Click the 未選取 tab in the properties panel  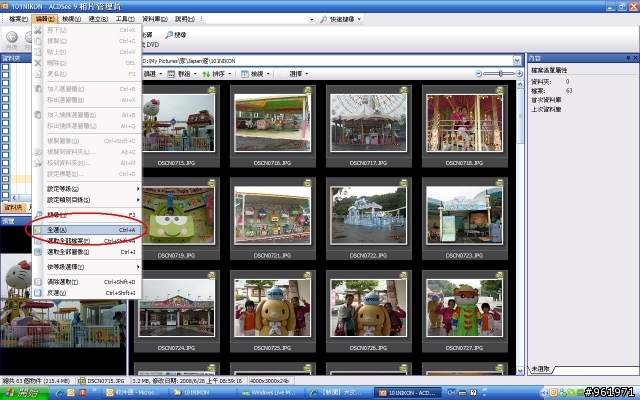(x=541, y=369)
